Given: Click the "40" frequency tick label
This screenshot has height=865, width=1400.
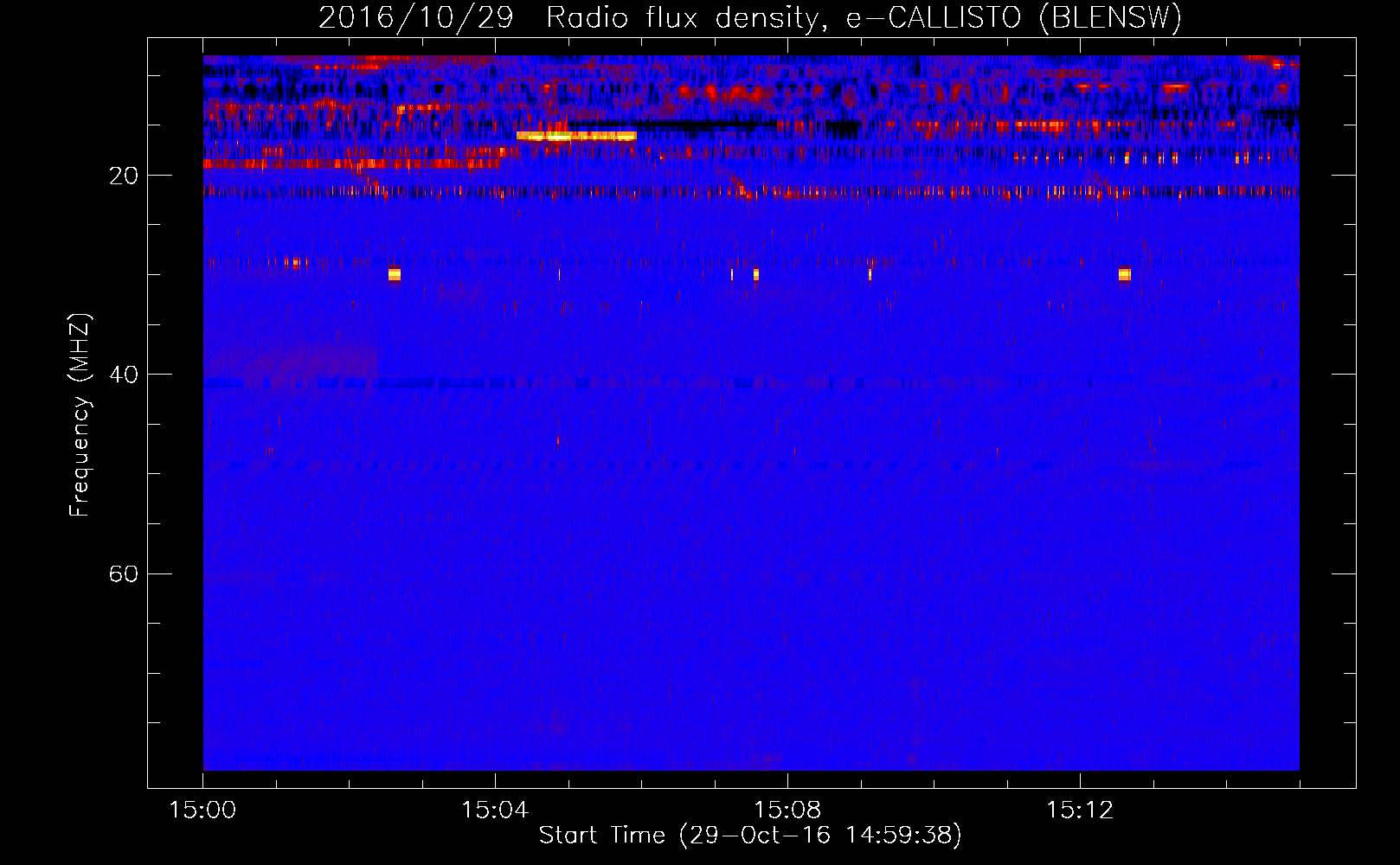Looking at the screenshot, I should click(x=124, y=375).
